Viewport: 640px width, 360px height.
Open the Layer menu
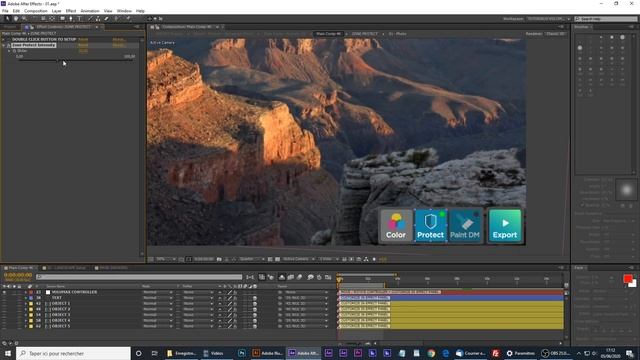56,11
